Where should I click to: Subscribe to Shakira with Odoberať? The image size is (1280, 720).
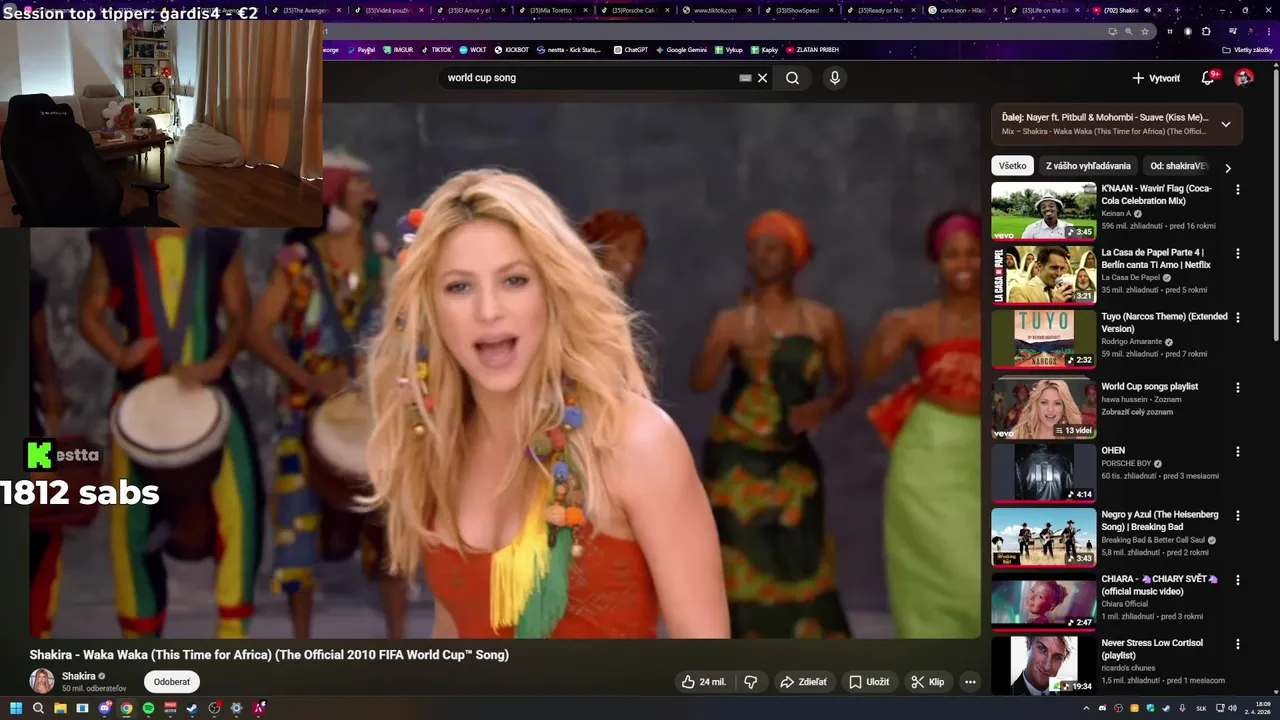point(172,682)
